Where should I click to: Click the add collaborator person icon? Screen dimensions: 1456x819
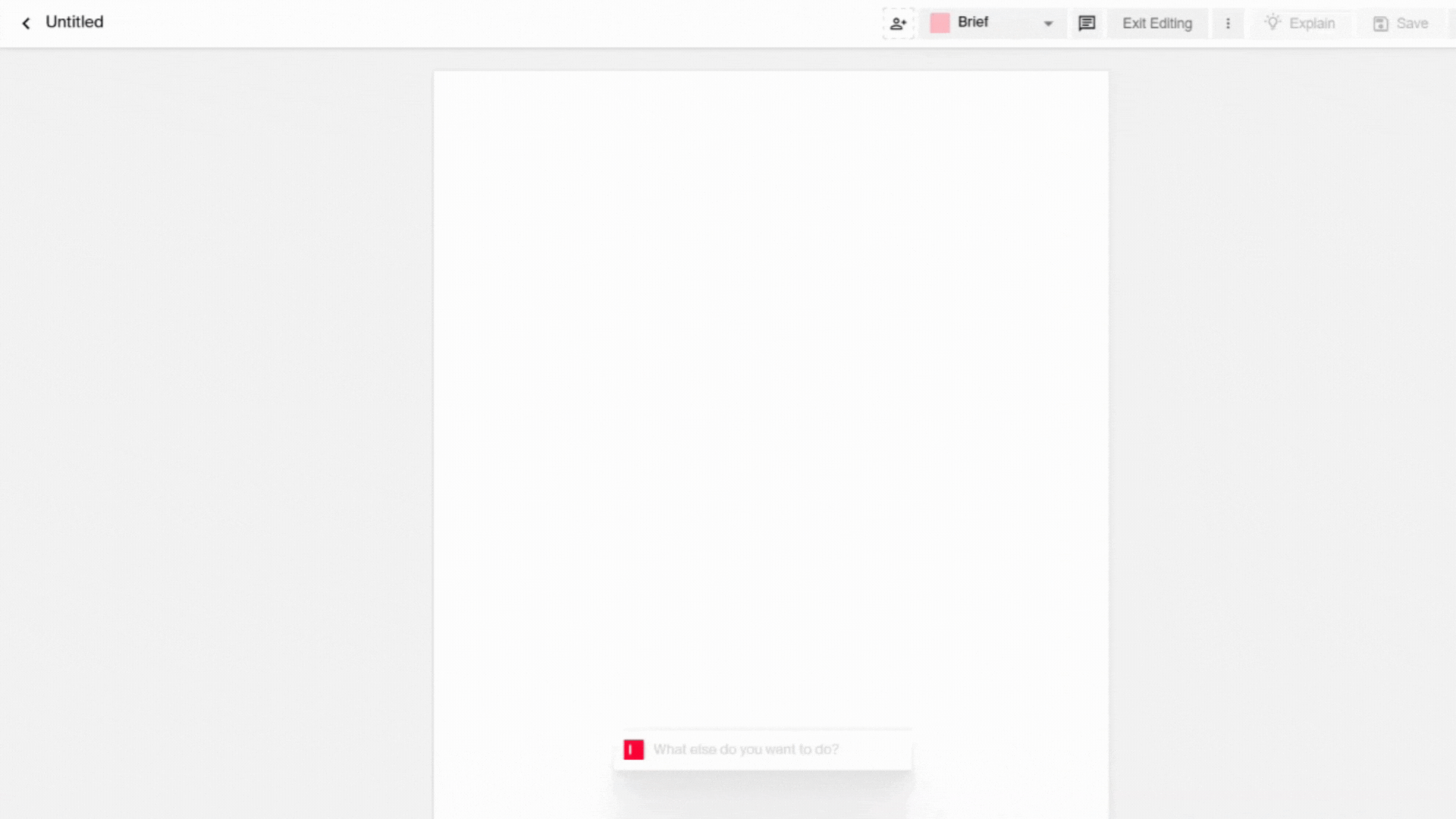898,24
